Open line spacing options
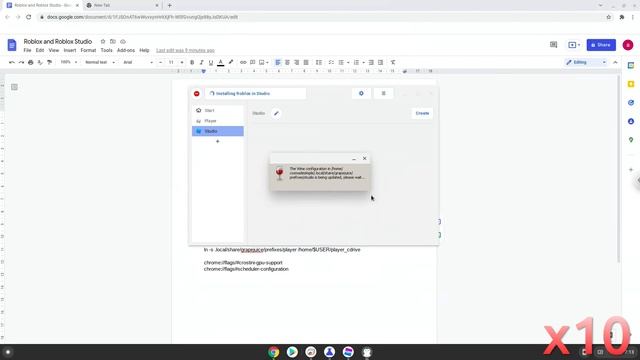The image size is (640, 360). 319,62
